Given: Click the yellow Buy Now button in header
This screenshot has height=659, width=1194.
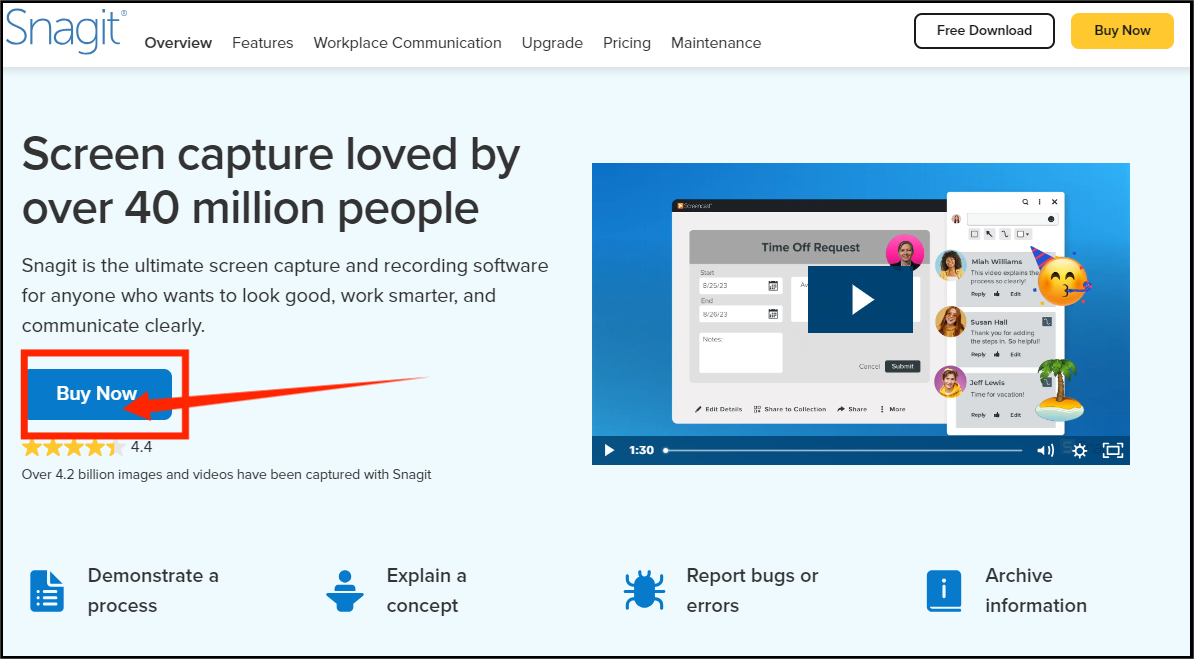Looking at the screenshot, I should click(x=1122, y=31).
